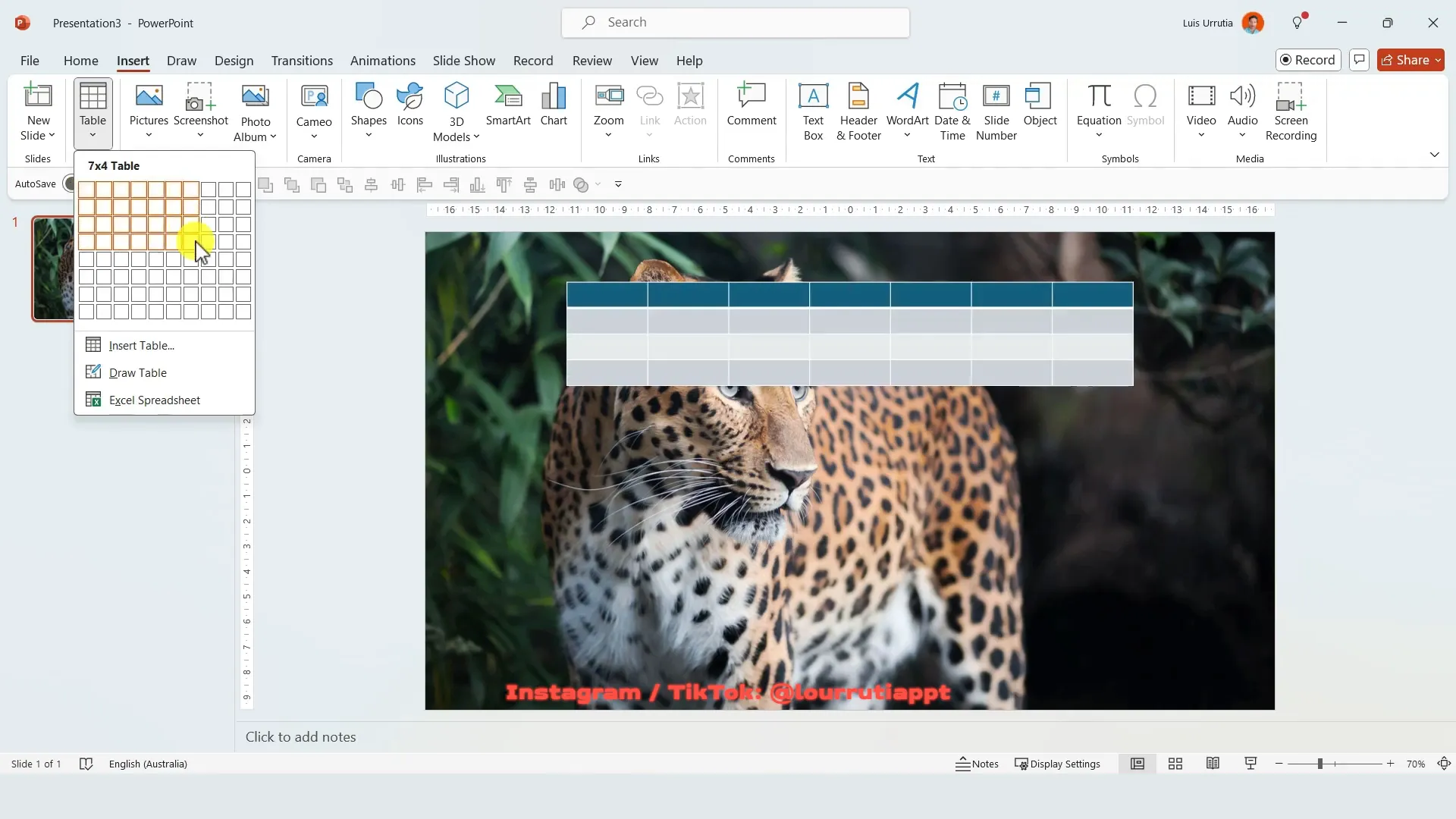Choose Draw Table menu item
This screenshot has height=819, width=1456.
coord(165,372)
